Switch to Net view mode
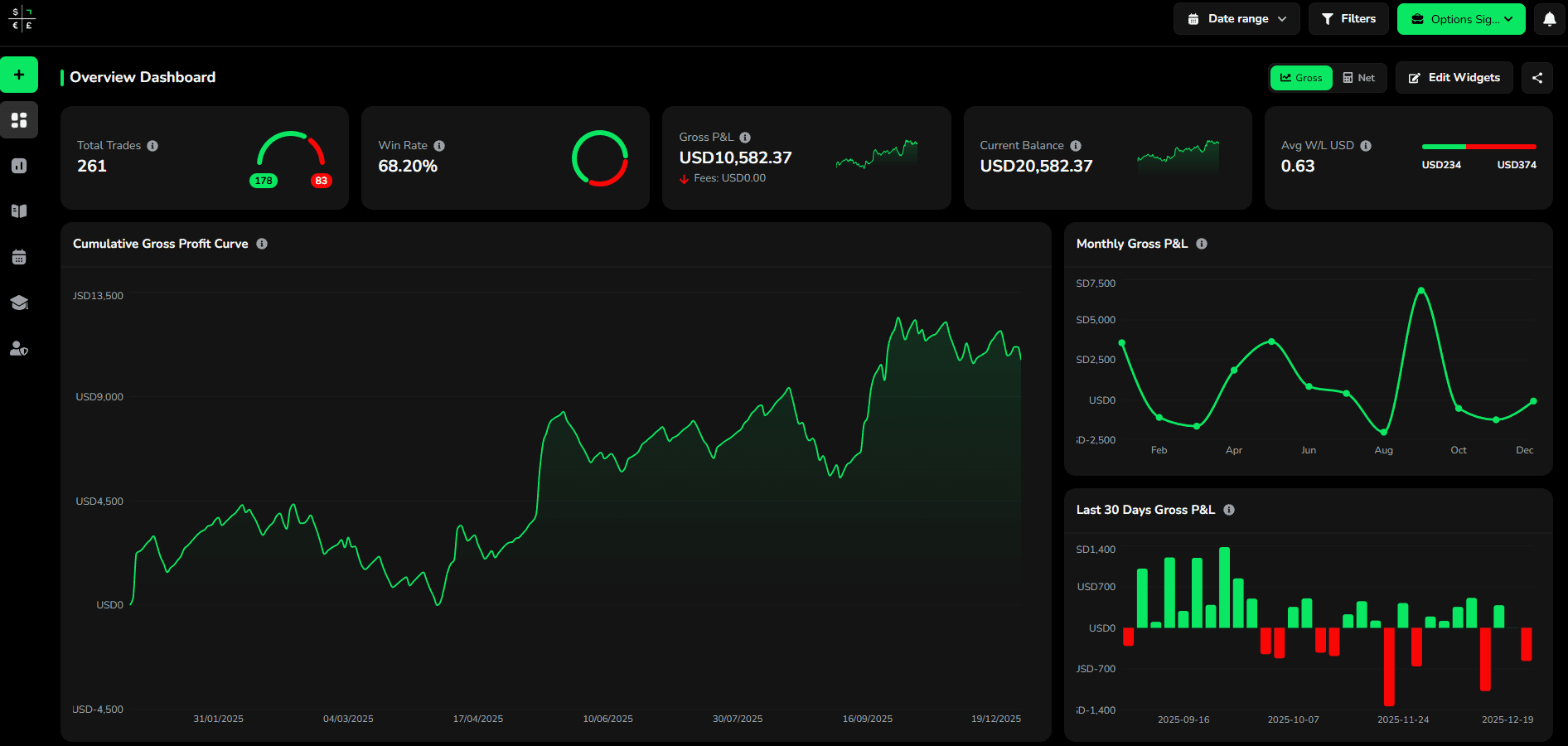This screenshot has height=746, width=1568. [x=1359, y=77]
